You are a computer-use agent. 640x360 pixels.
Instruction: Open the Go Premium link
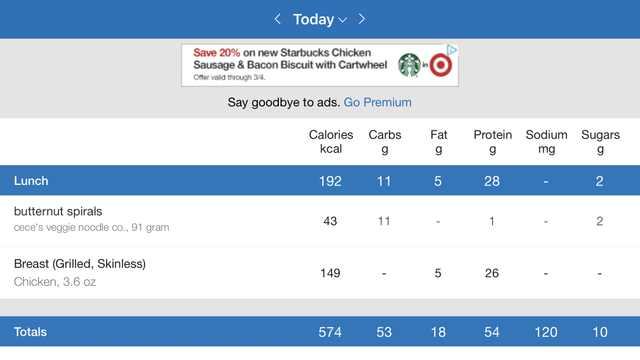378,102
